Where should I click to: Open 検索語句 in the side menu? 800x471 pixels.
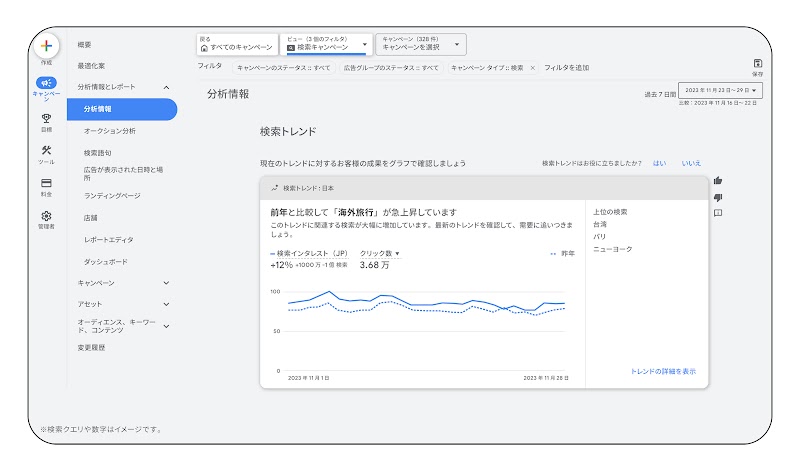click(x=97, y=153)
